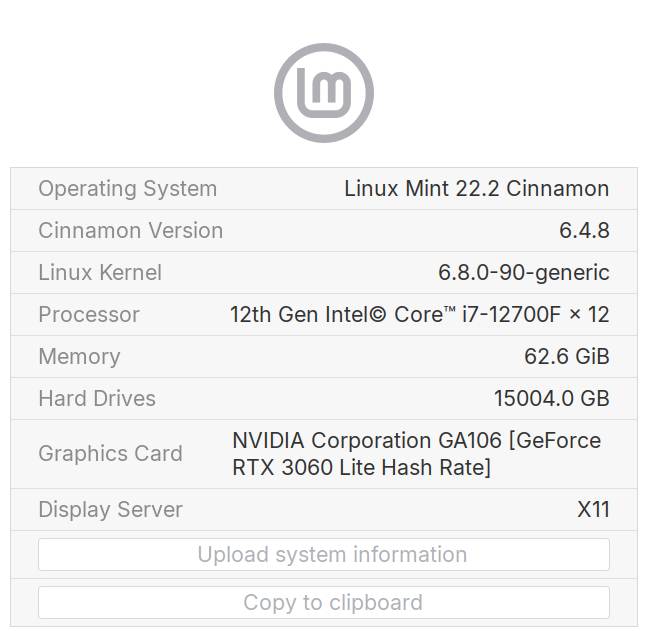Select the Display Server label
The height and width of the screenshot is (639, 672).
(x=110, y=509)
